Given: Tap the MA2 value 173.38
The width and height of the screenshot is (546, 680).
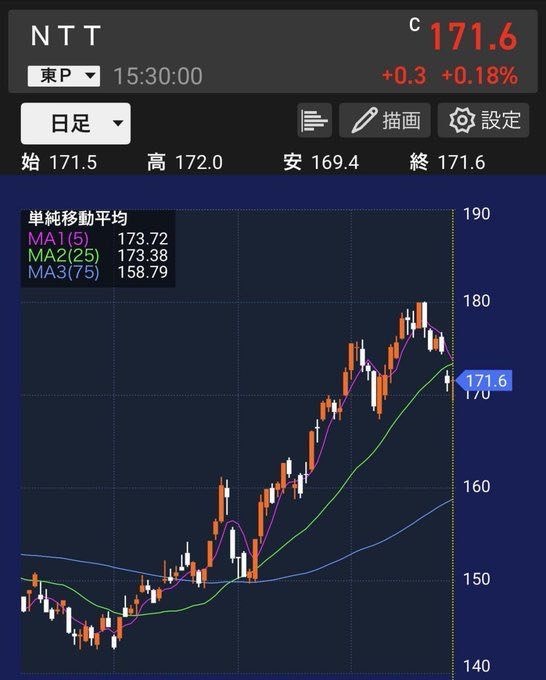Looking at the screenshot, I should tap(143, 255).
